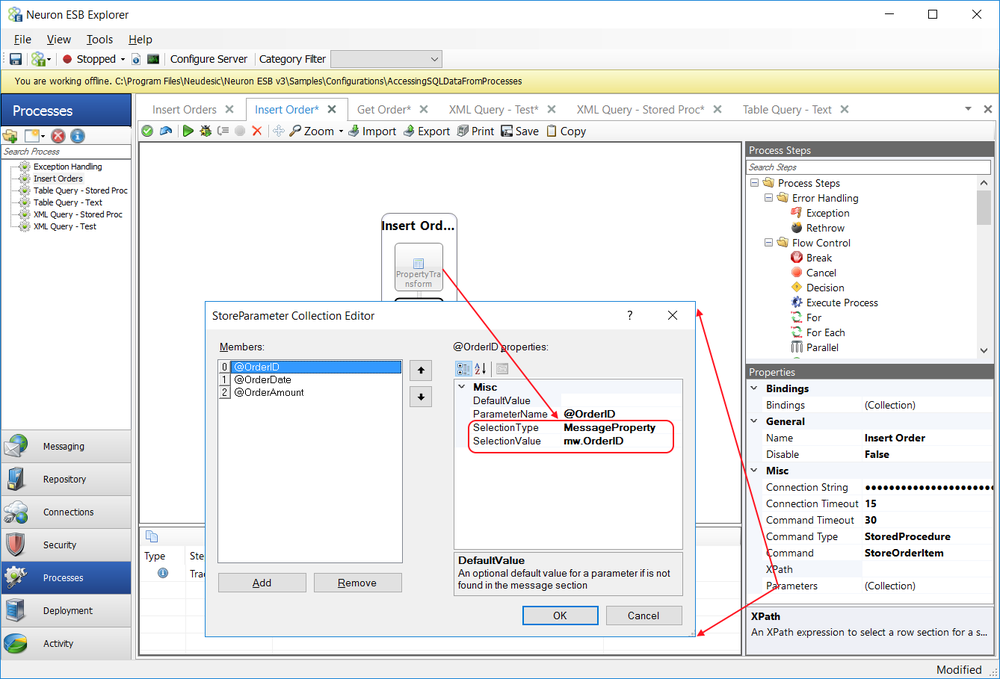Click the new folder icon in Processes panel
1000x679 pixels.
(x=10, y=136)
